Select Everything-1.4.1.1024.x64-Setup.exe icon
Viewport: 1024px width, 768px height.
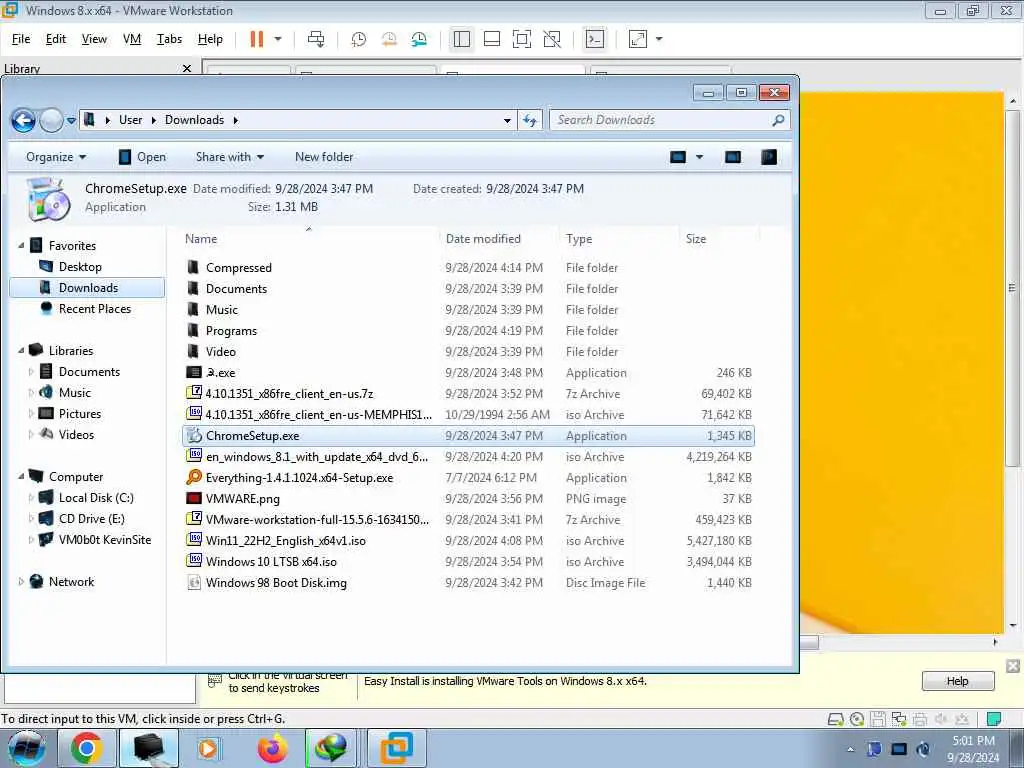[x=194, y=477]
